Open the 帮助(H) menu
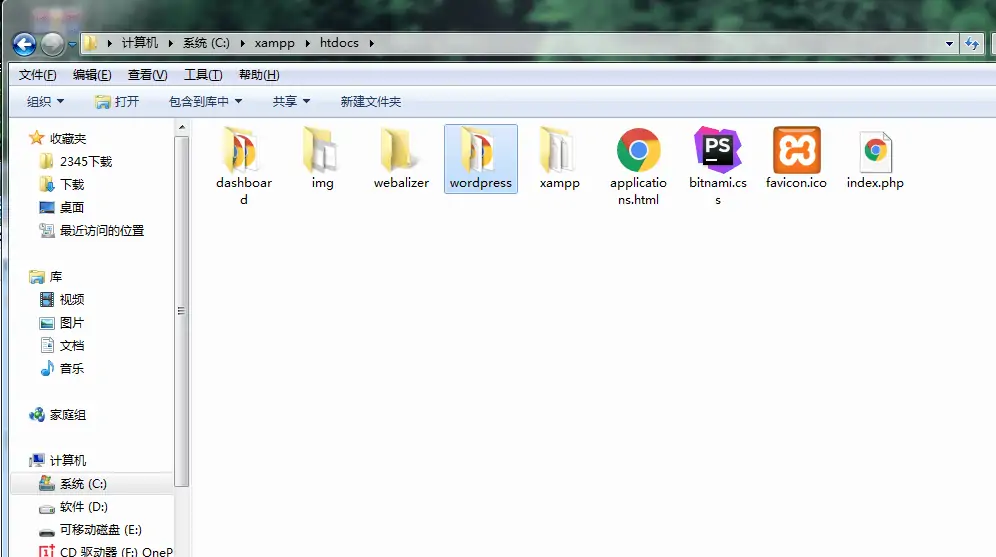This screenshot has height=557, width=996. [259, 75]
